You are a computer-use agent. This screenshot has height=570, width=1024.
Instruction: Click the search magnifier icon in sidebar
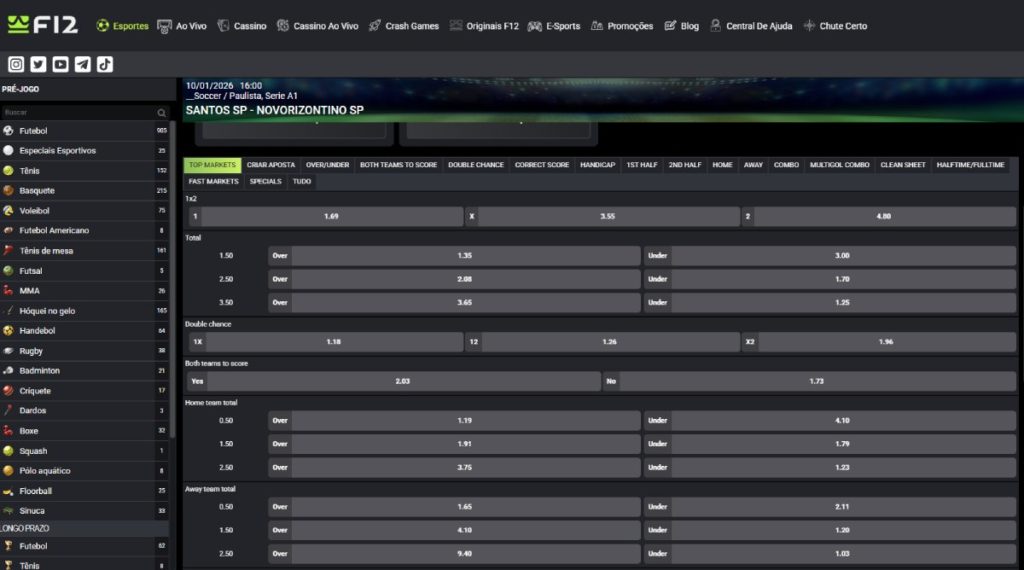pos(161,113)
